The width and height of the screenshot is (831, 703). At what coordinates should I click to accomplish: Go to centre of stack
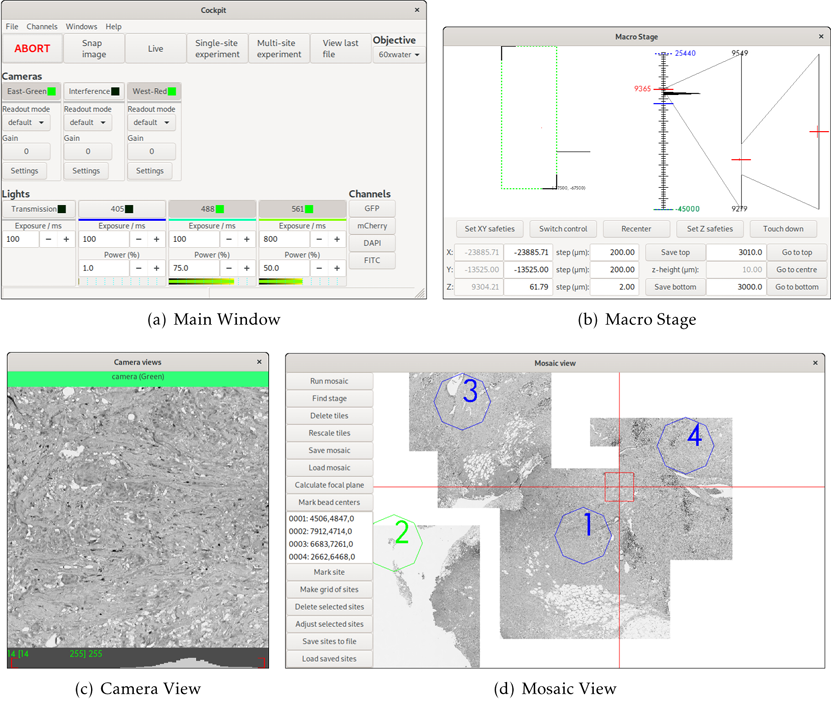click(x=797, y=270)
